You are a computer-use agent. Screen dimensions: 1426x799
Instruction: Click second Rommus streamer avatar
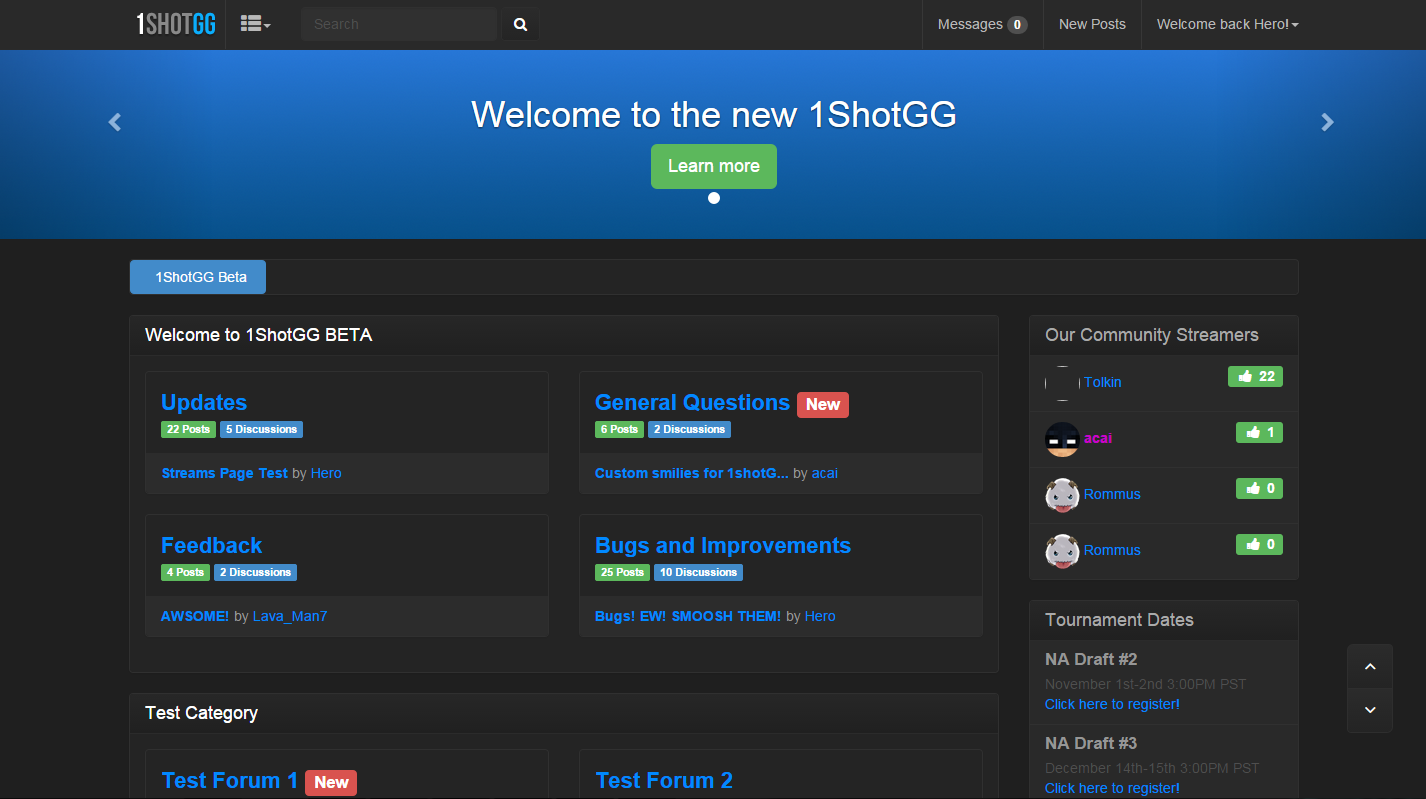[x=1062, y=551]
